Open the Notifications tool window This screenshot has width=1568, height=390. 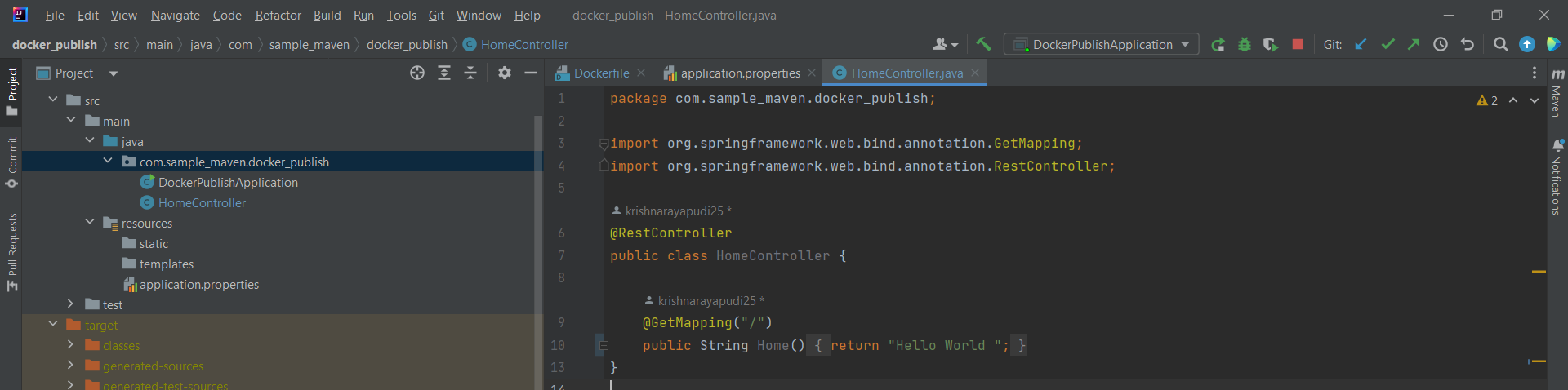coord(1557,175)
